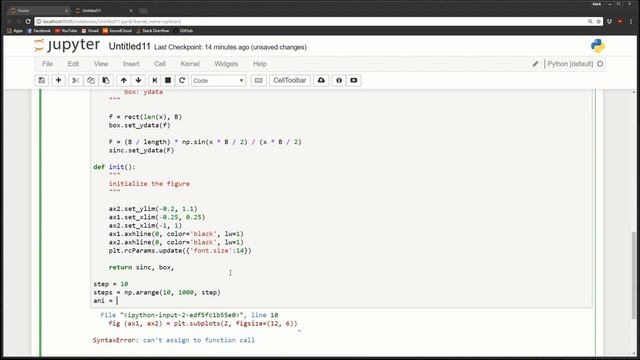The image size is (640, 360).
Task: Move selected cell up arrow
Action: tap(124, 80)
